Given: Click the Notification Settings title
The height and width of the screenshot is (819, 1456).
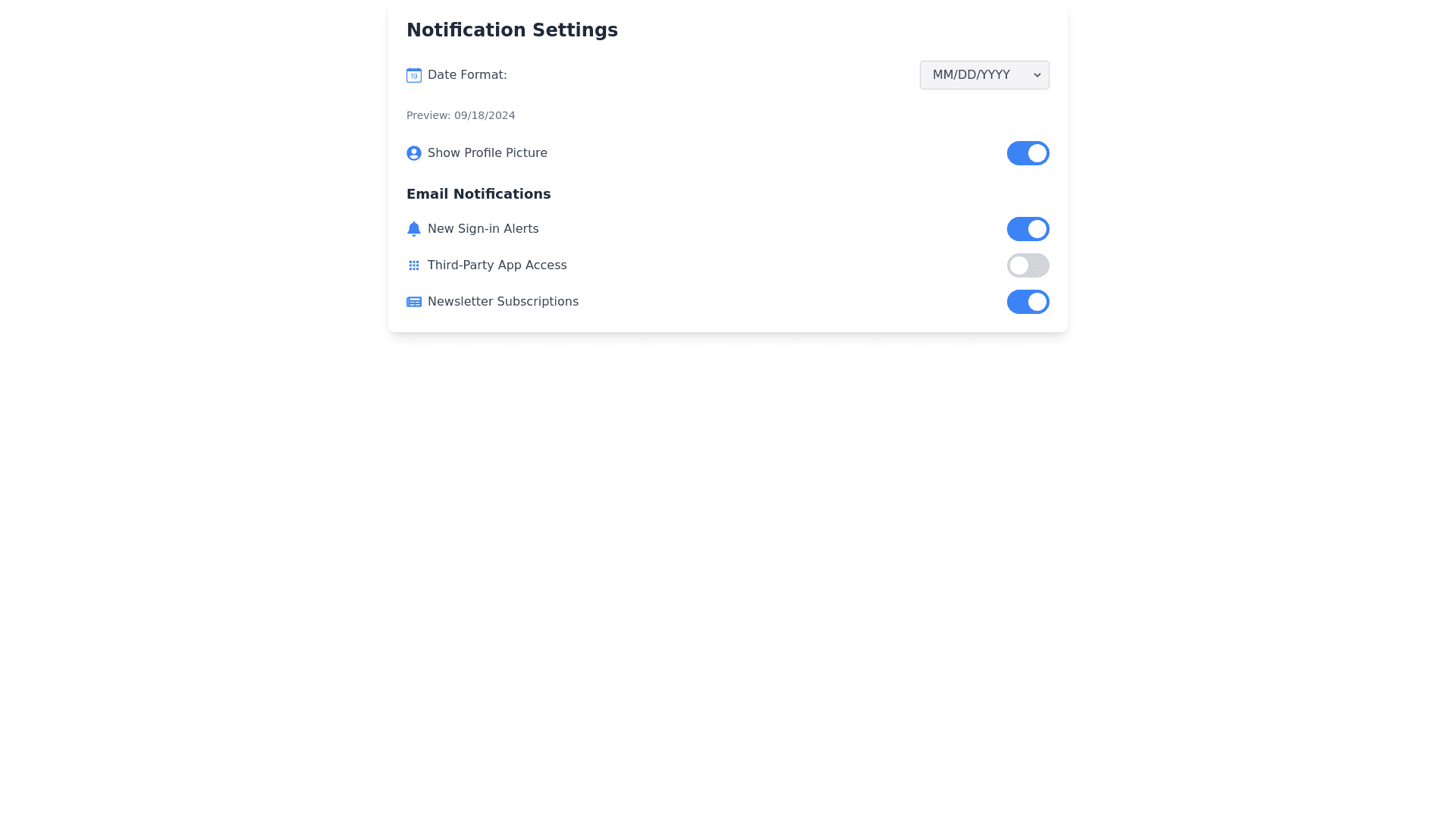Looking at the screenshot, I should tap(512, 30).
